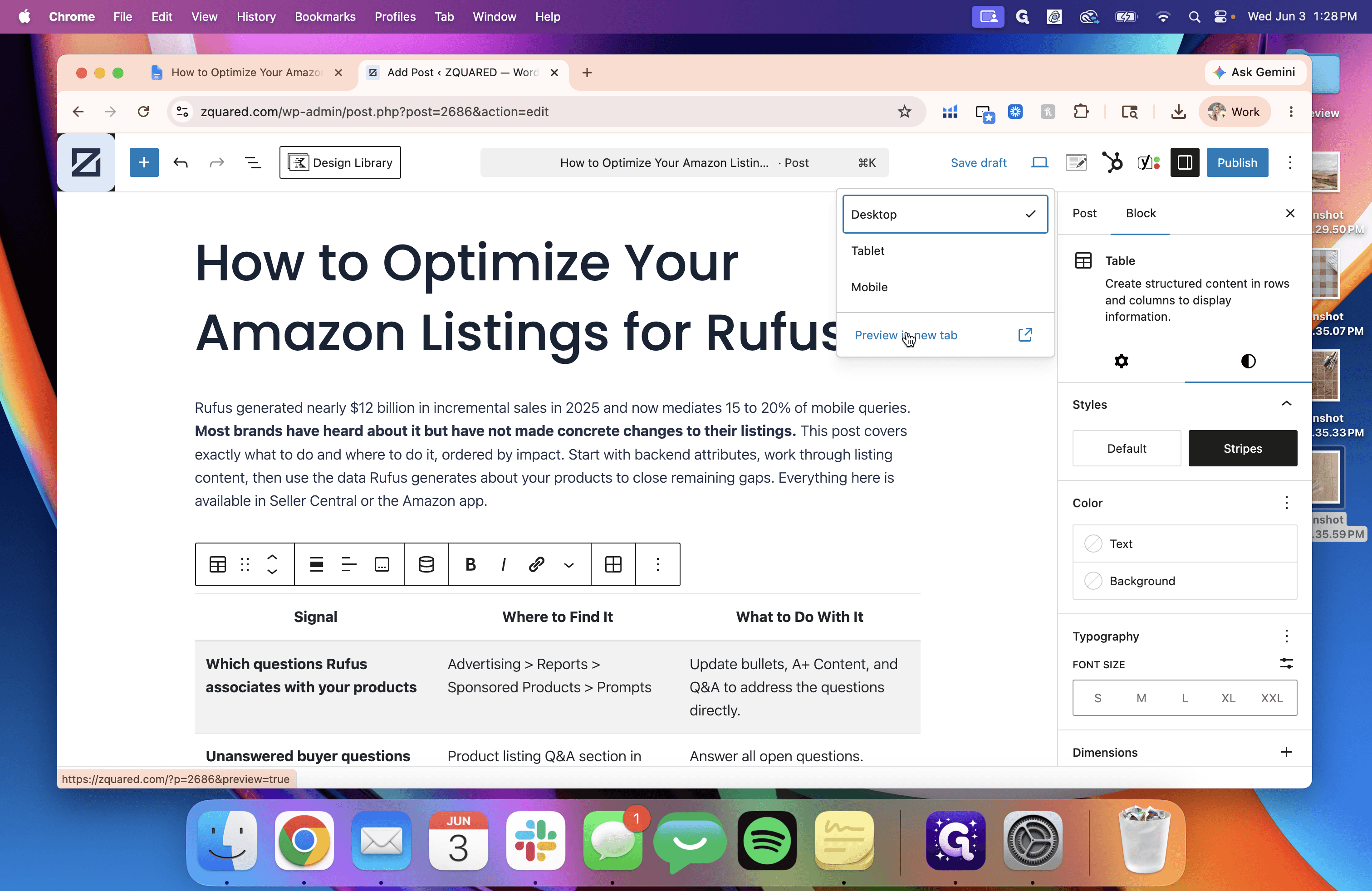The height and width of the screenshot is (891, 1372).
Task: Toggle italic formatting in toolbar
Action: tap(503, 564)
